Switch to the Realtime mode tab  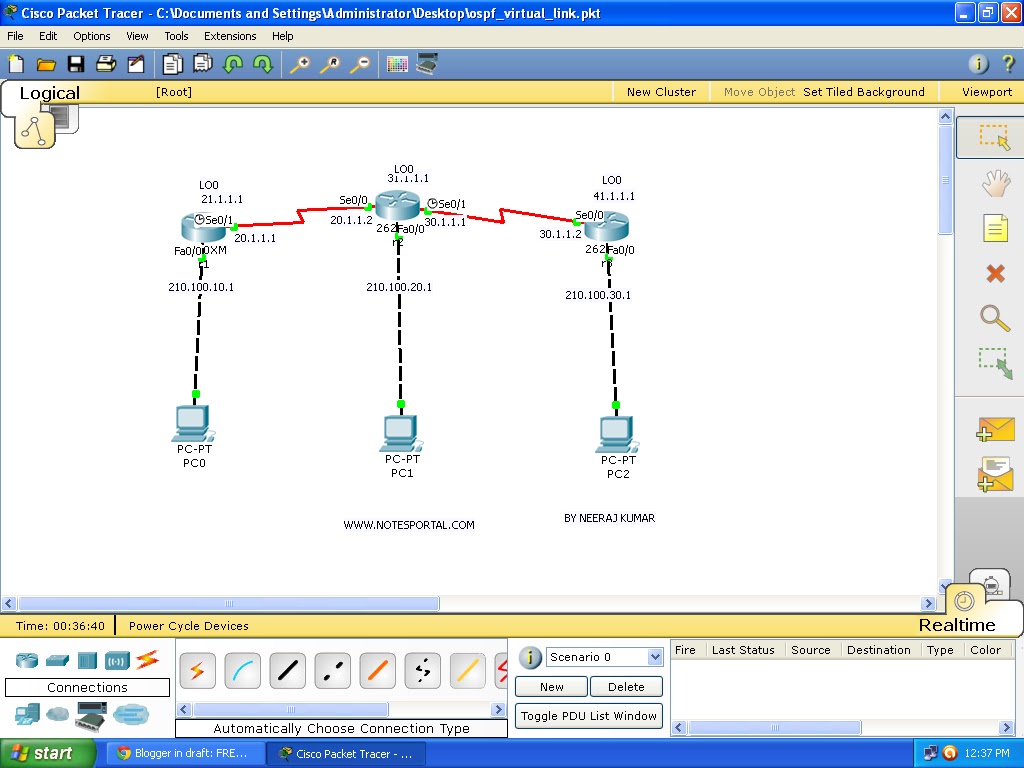coord(957,625)
